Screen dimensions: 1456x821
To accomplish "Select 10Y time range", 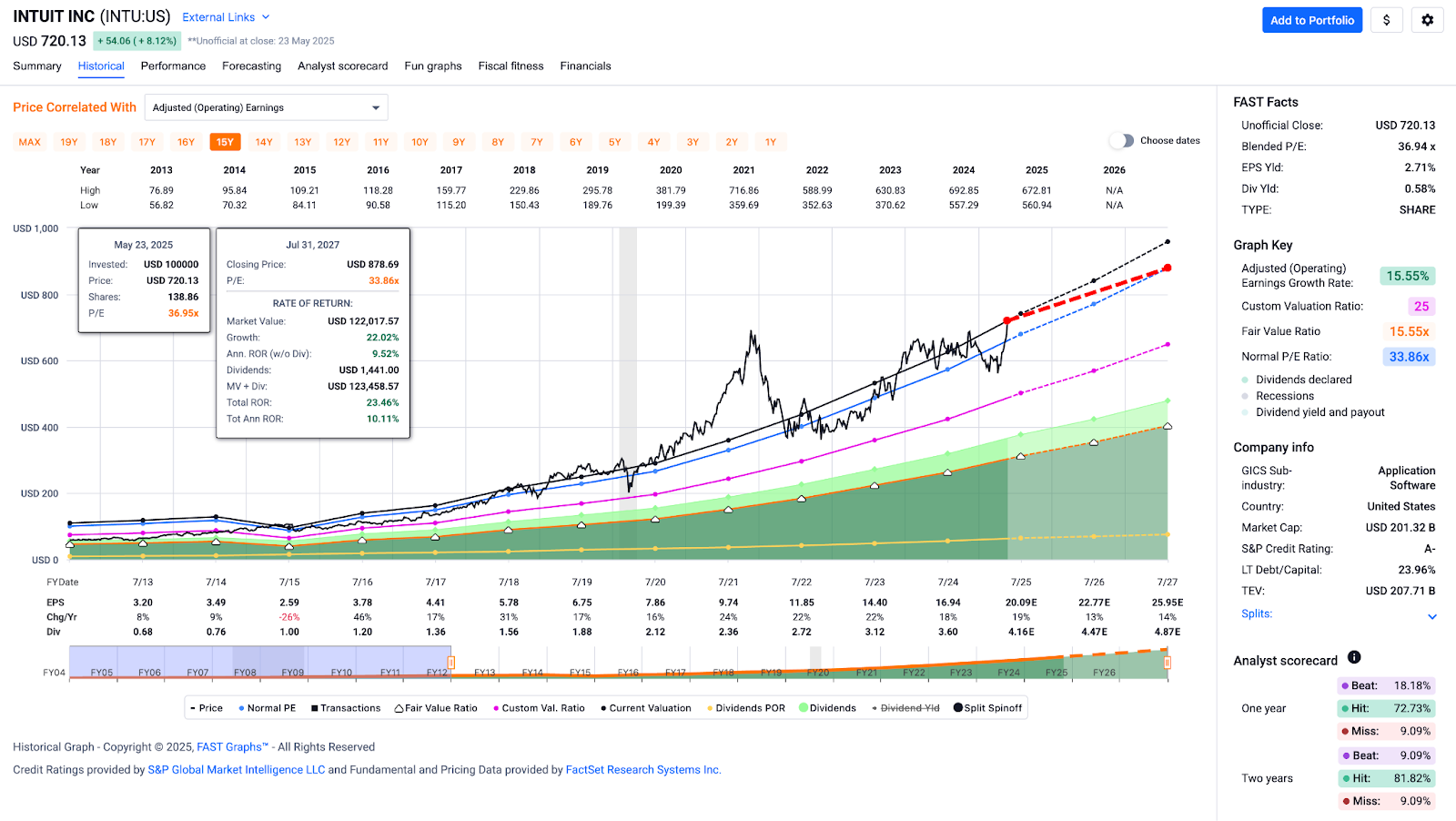I will point(420,142).
